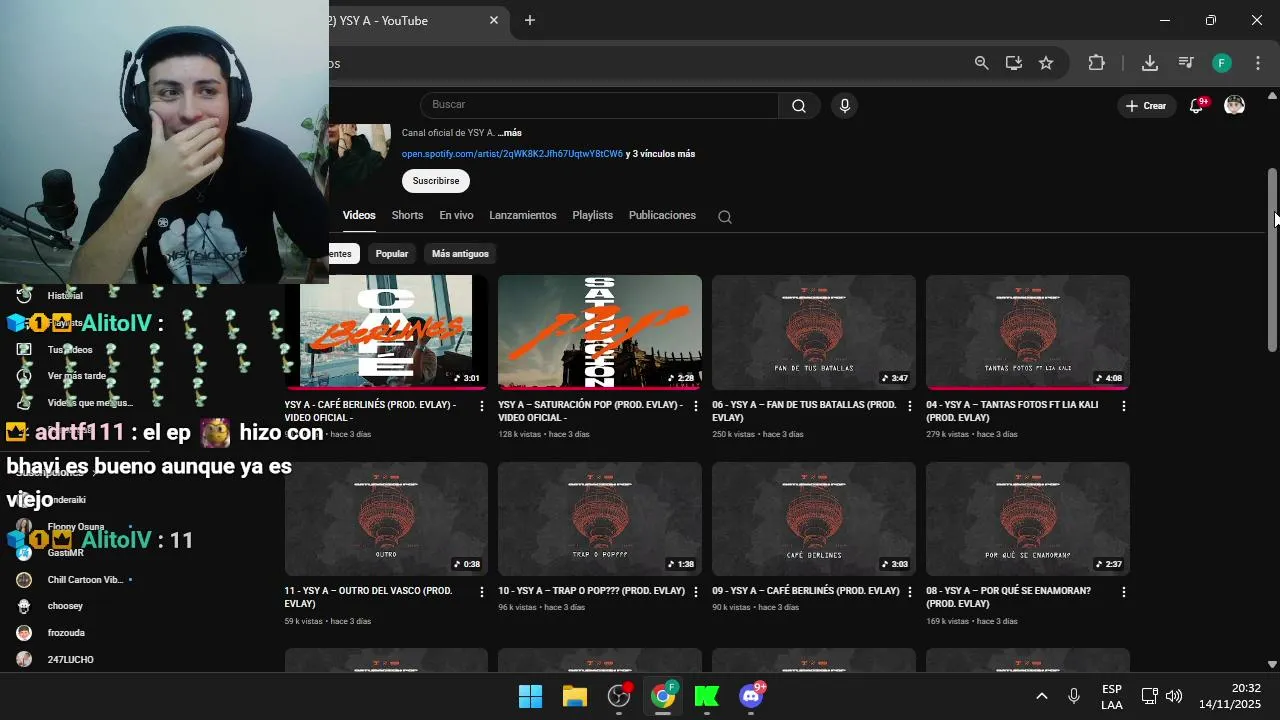Viewport: 1280px width, 720px height.
Task: Switch to the Lanzamientos tab
Action: (x=522, y=215)
